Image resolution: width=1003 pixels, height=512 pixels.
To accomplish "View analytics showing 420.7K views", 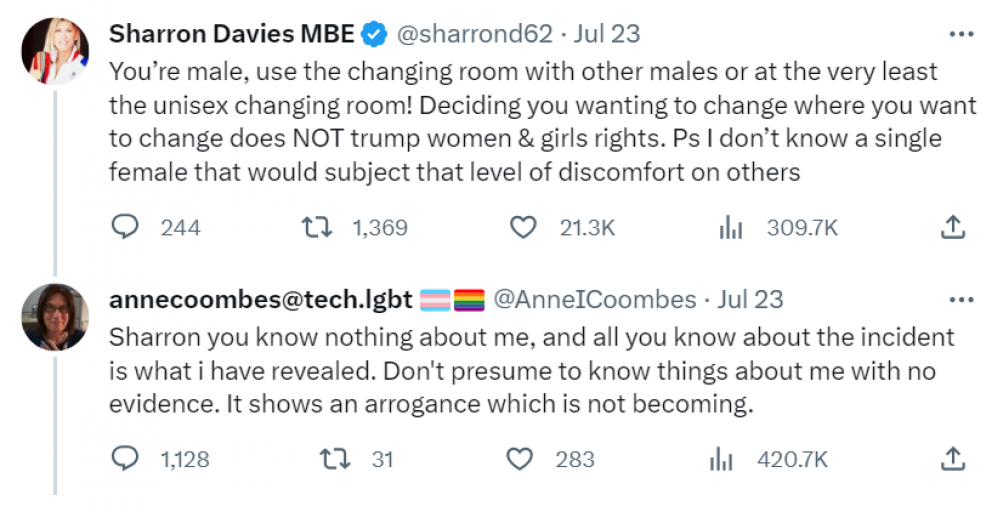I will [721, 459].
